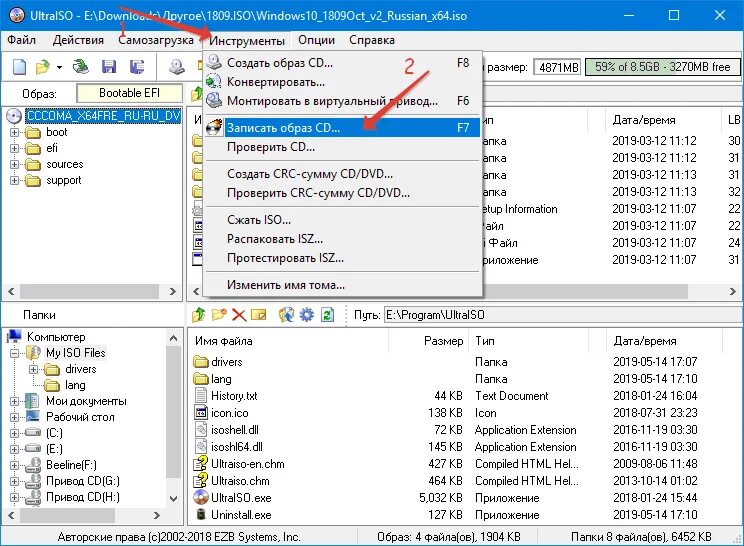Open the Справка menu

click(x=372, y=40)
